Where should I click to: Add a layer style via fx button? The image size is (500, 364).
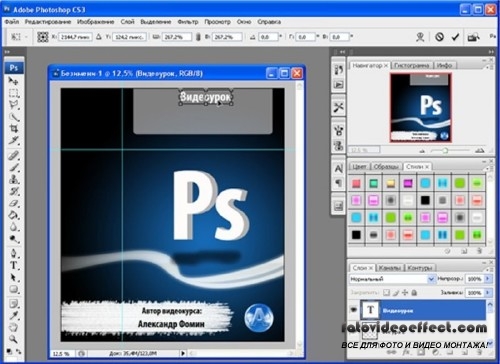406,353
